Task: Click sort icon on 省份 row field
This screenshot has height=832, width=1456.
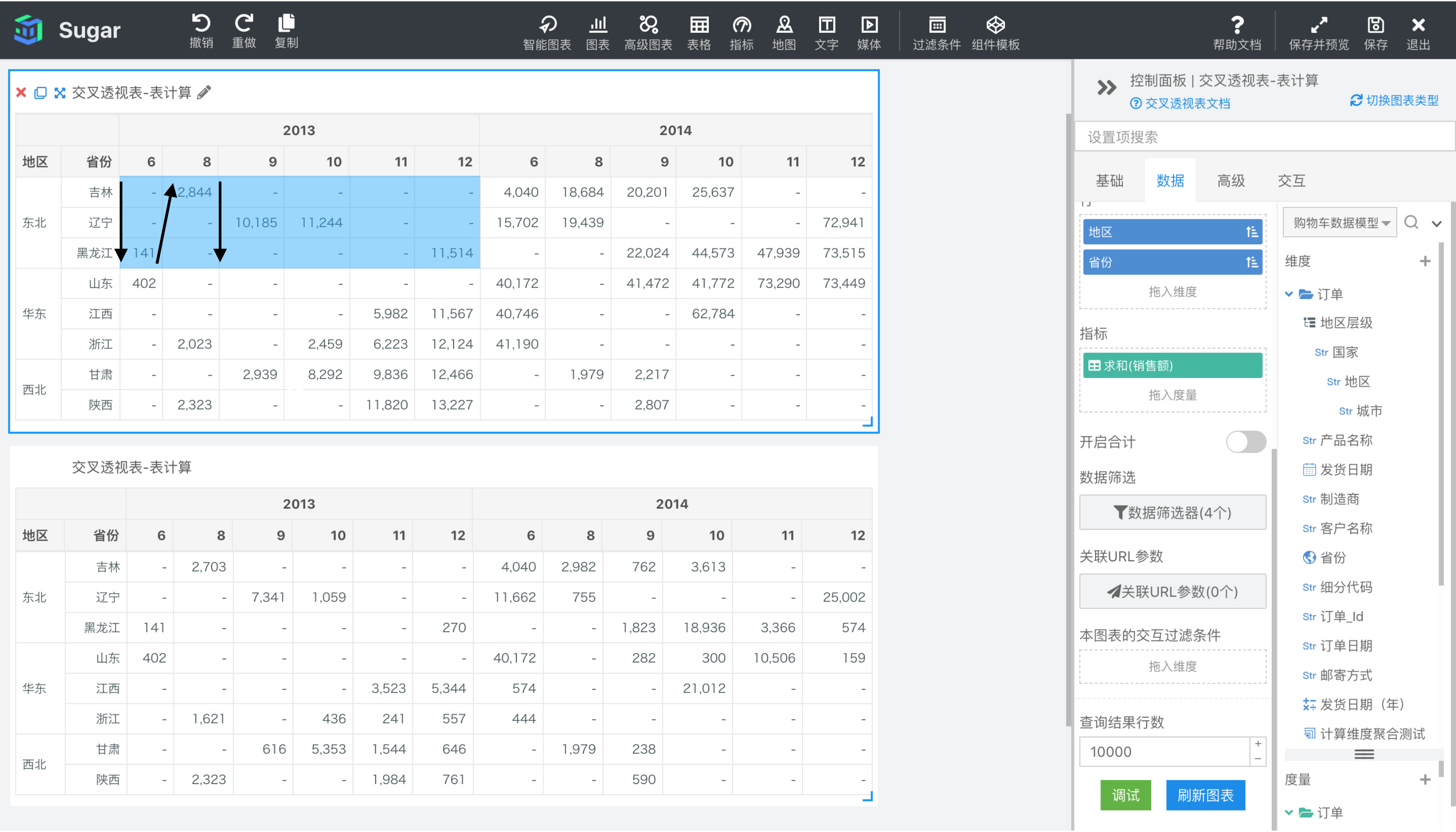Action: [1252, 262]
